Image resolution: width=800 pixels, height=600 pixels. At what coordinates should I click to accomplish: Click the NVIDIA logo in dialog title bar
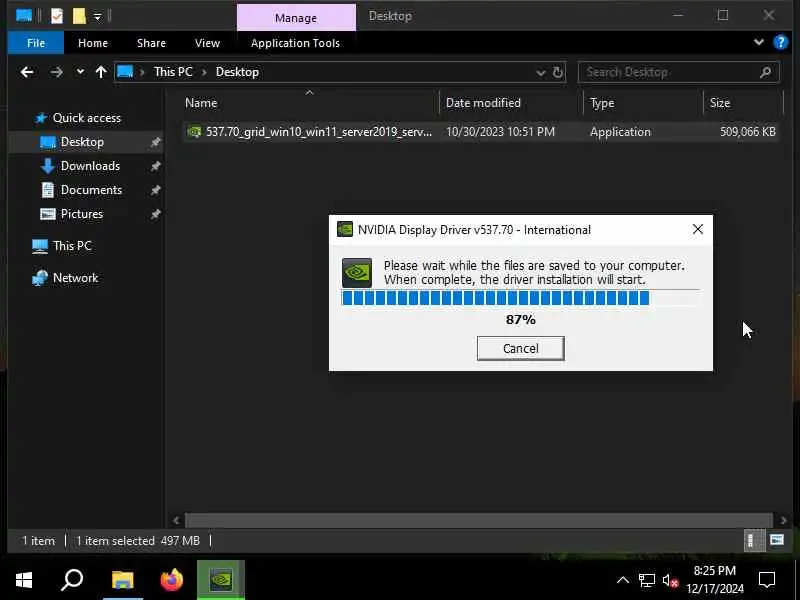pyautogui.click(x=345, y=230)
